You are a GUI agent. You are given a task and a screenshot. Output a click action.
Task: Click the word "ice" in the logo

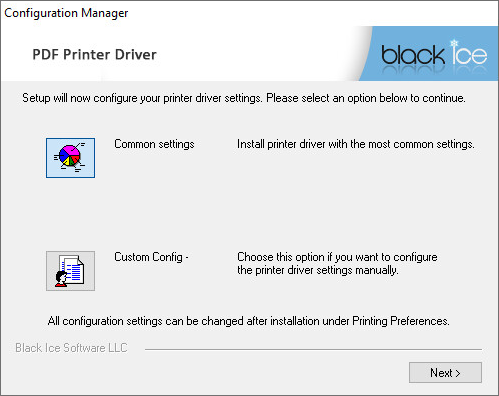tap(469, 53)
